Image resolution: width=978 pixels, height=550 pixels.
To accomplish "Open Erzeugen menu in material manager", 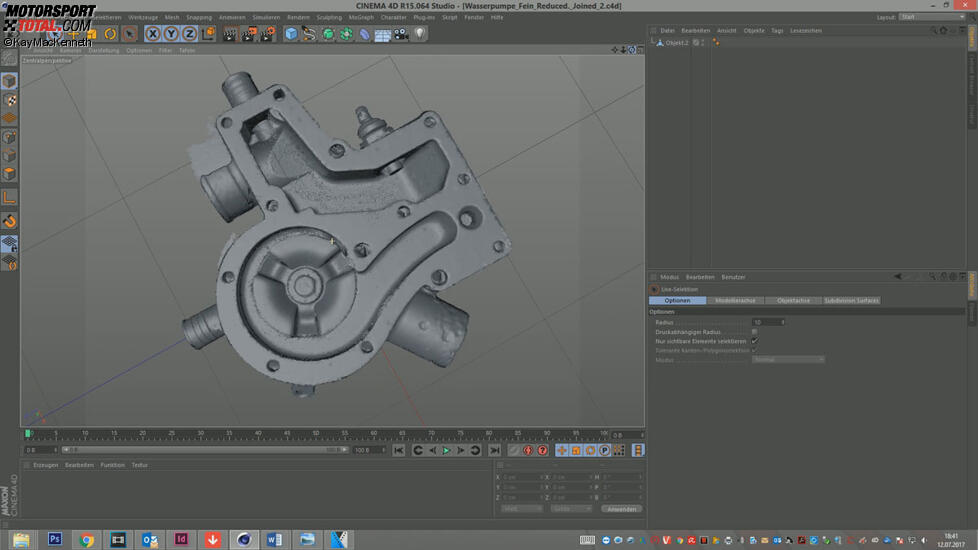I will coord(46,465).
